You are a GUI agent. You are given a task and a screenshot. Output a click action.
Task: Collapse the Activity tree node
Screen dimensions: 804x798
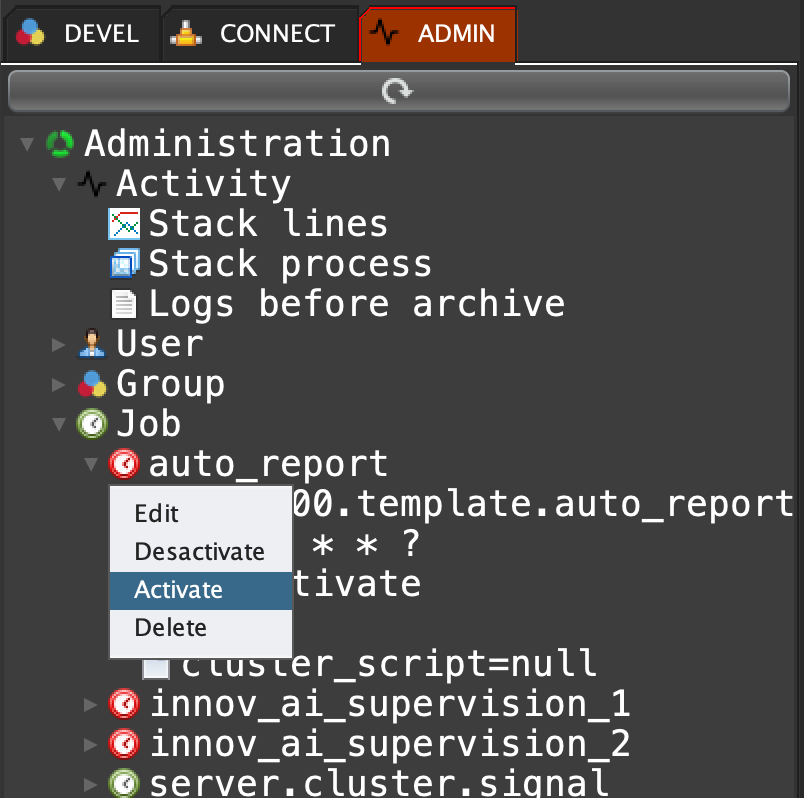(59, 184)
